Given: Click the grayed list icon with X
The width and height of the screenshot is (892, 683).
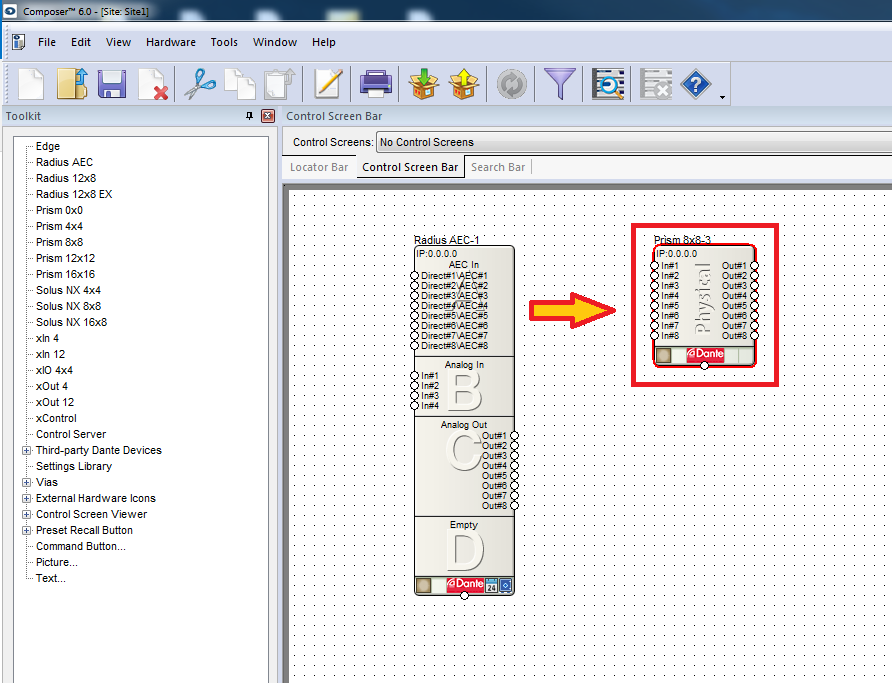Looking at the screenshot, I should (x=656, y=84).
